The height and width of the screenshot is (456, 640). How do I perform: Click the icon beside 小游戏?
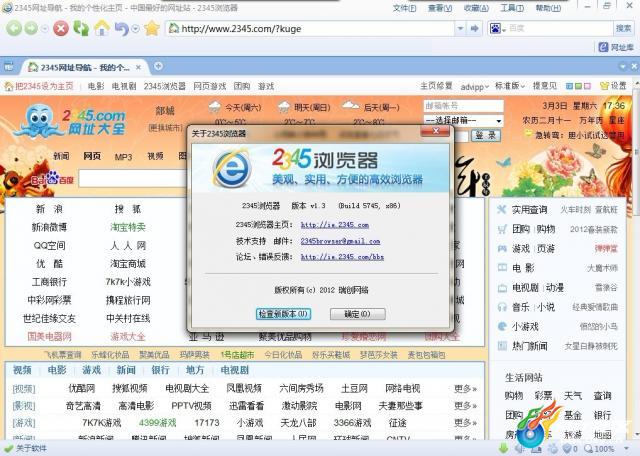pyautogui.click(x=502, y=327)
